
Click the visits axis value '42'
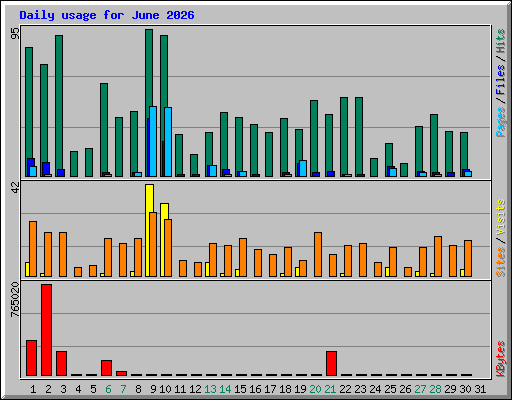point(15,187)
